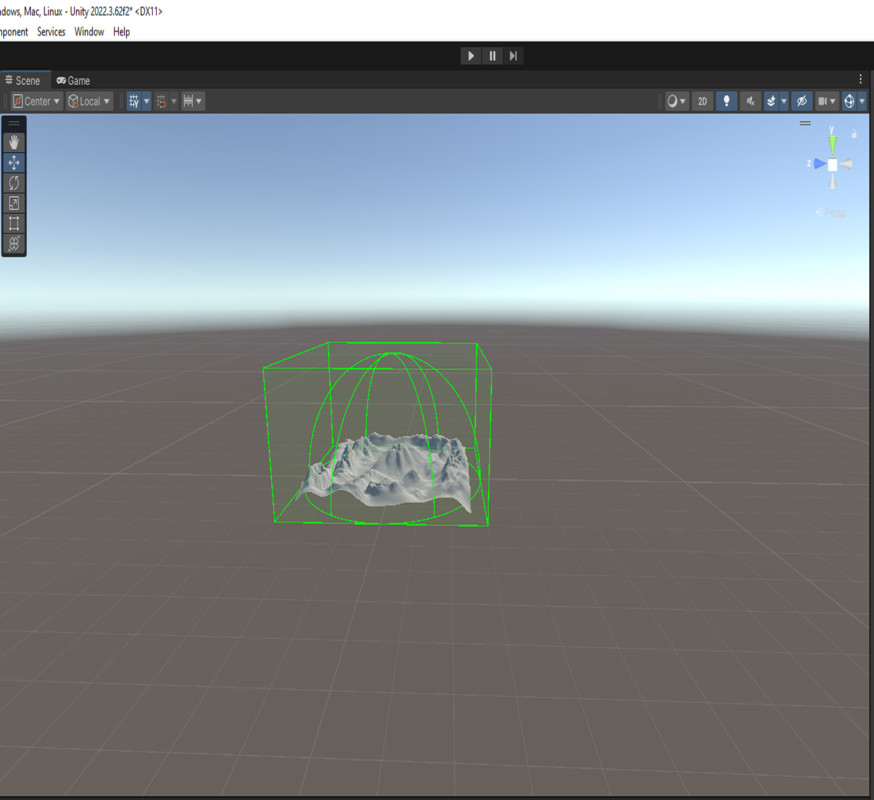Click the snap increment settings icon
874x800 pixels.
click(188, 101)
